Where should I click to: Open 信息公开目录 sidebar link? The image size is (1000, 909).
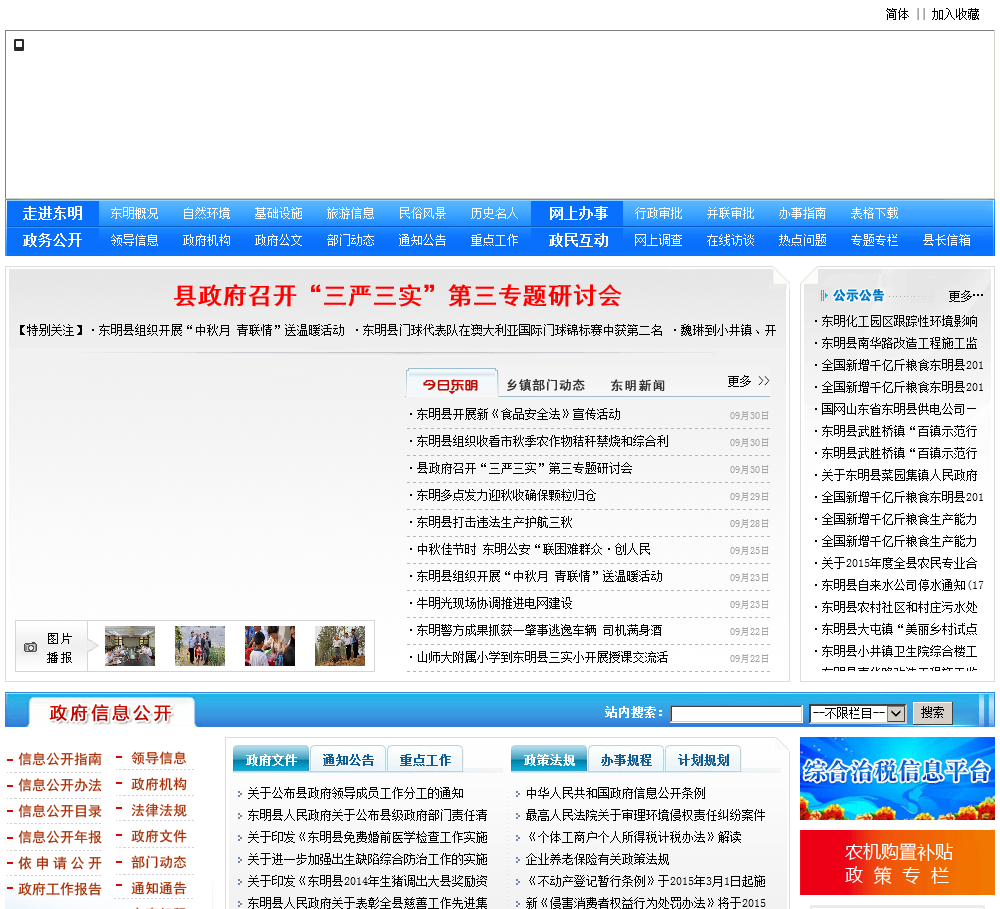pos(60,811)
